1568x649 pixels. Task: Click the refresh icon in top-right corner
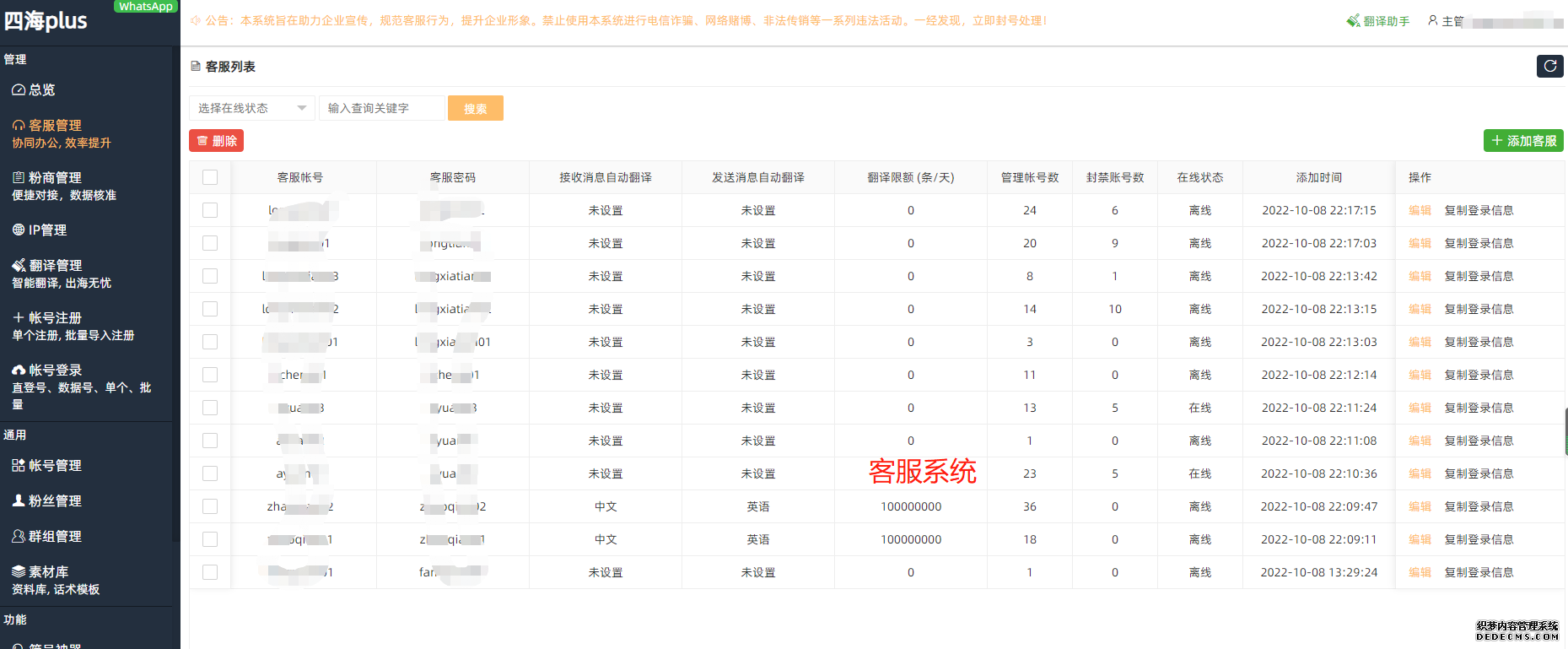pyautogui.click(x=1549, y=66)
